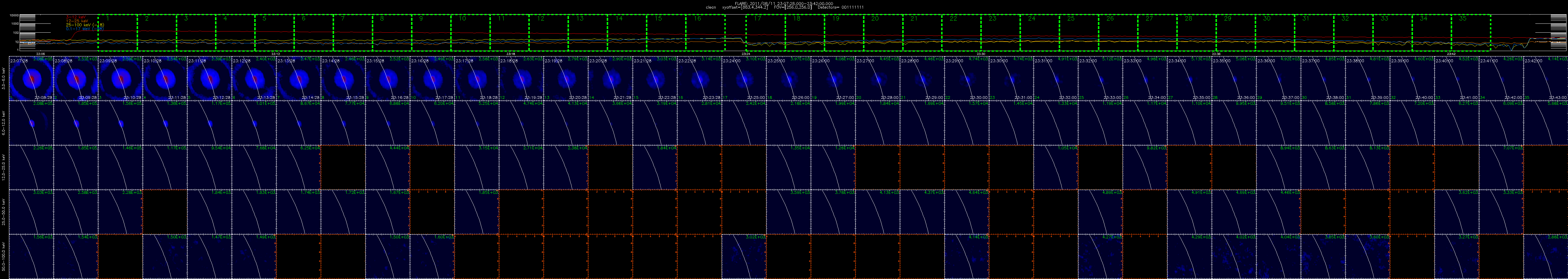The image size is (1568, 279).
Task: Open the 3.0-6.0 keV image starting 23:42:00
Action: [x=1545, y=78]
